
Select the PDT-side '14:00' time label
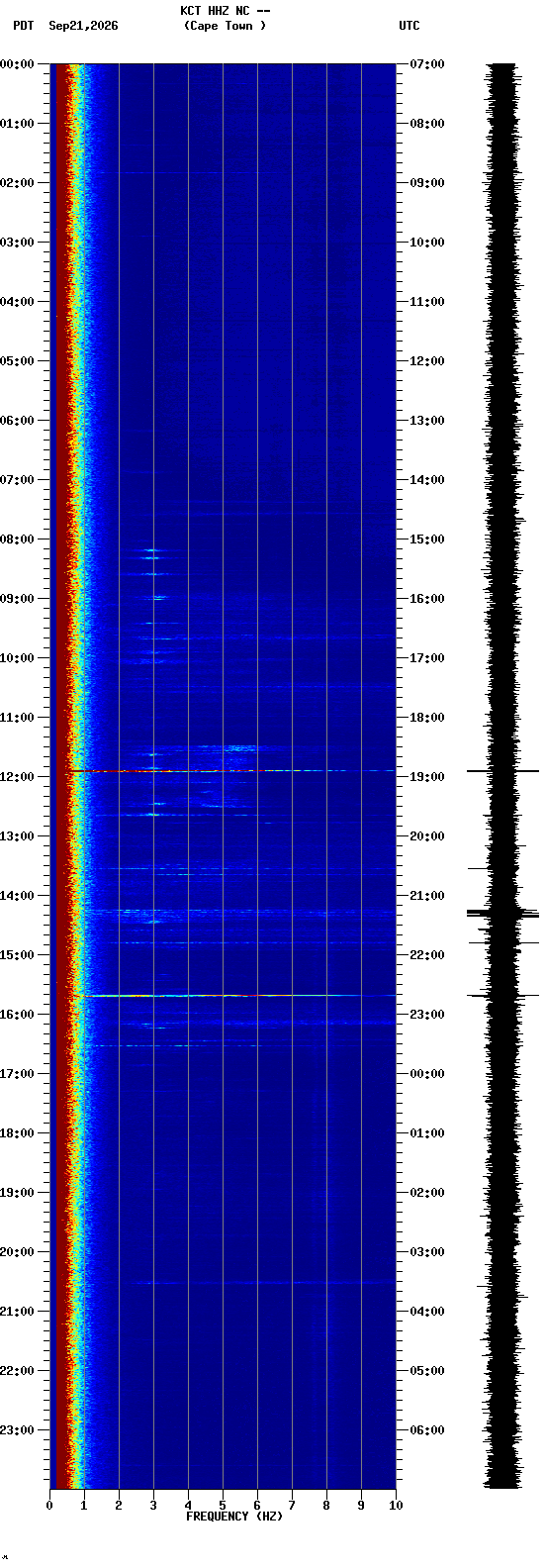coord(17,896)
